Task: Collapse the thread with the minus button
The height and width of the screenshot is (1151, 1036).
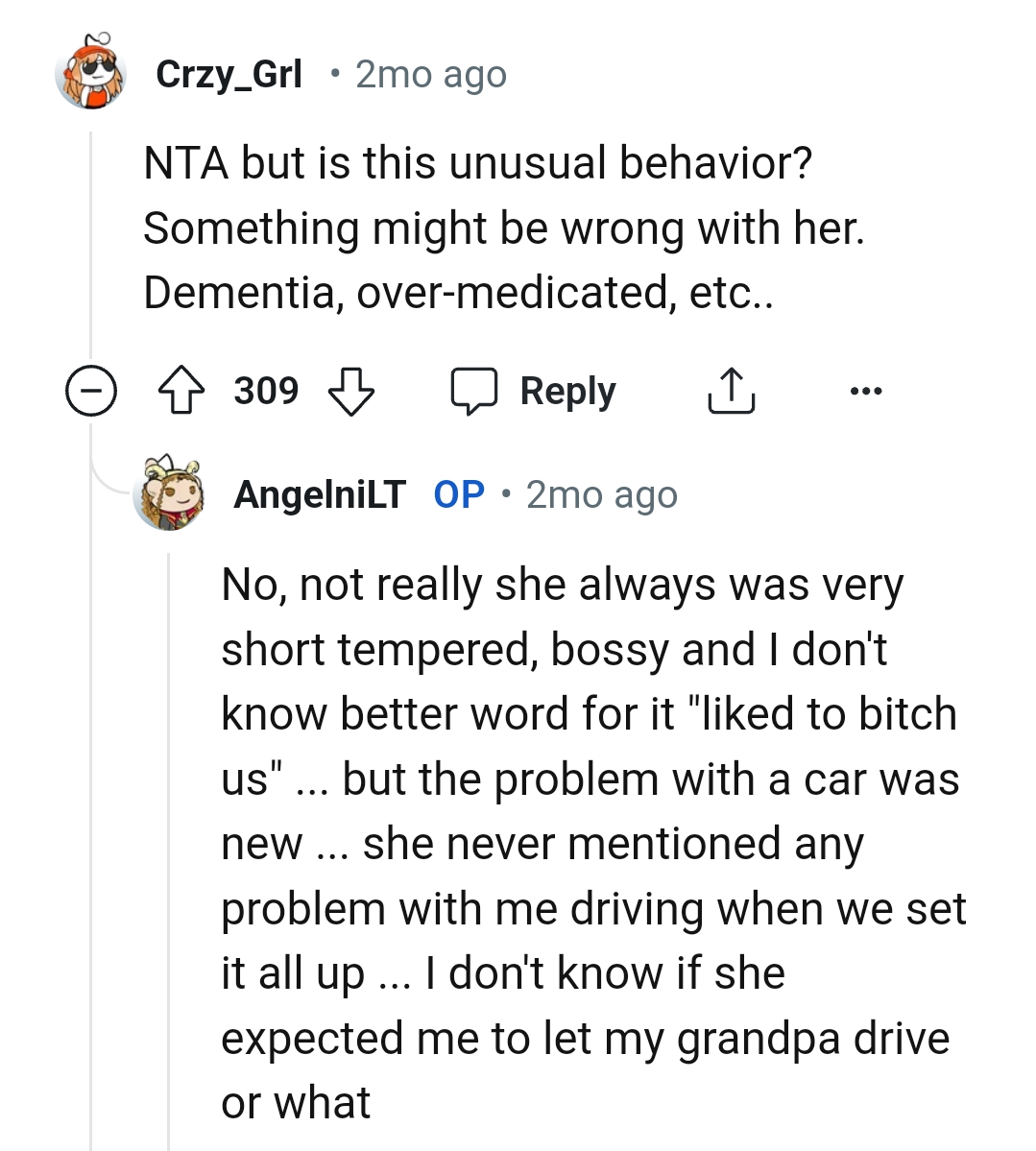Action: [x=90, y=392]
